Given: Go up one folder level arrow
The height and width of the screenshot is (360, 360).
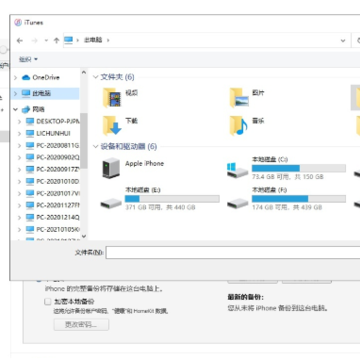Looking at the screenshot, I should point(56,40).
